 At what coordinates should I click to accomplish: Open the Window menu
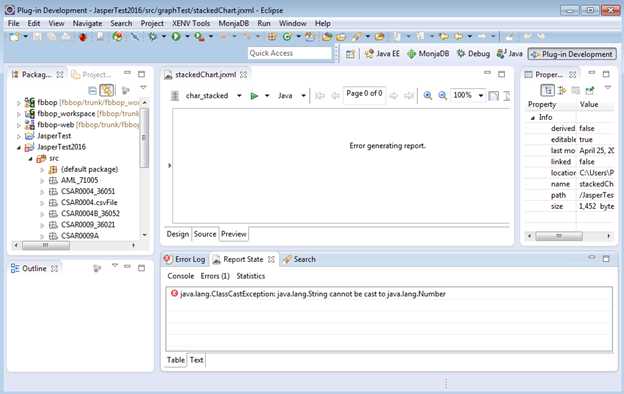tap(292, 23)
